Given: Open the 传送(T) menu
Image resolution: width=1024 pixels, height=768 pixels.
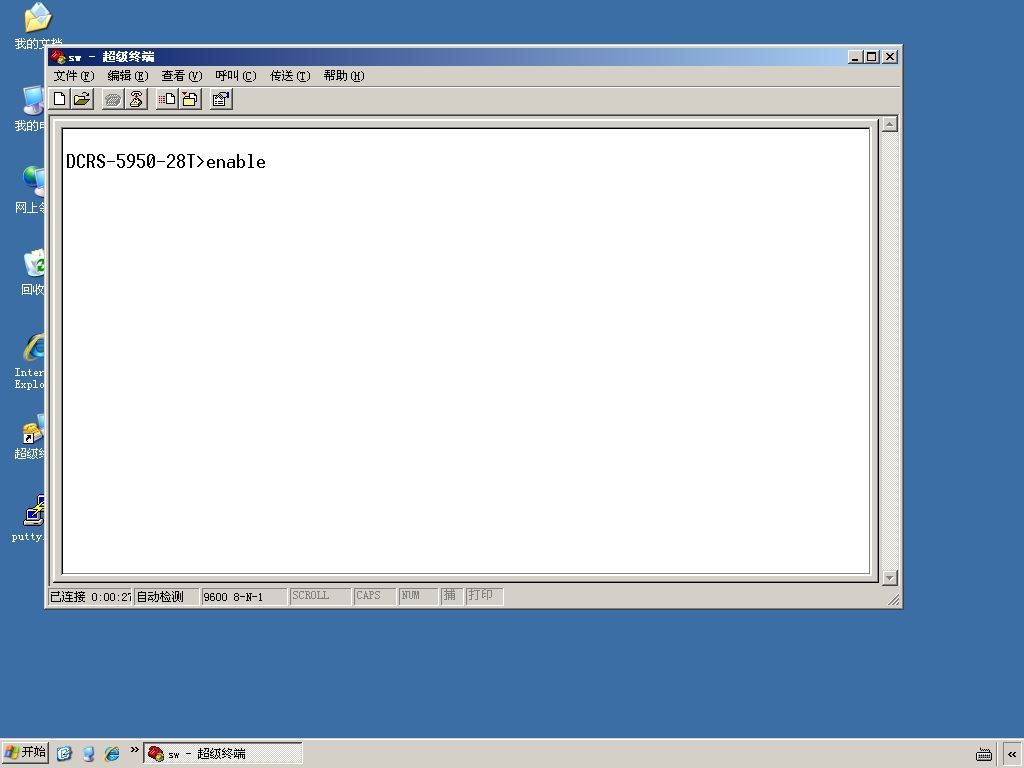Looking at the screenshot, I should 290,76.
